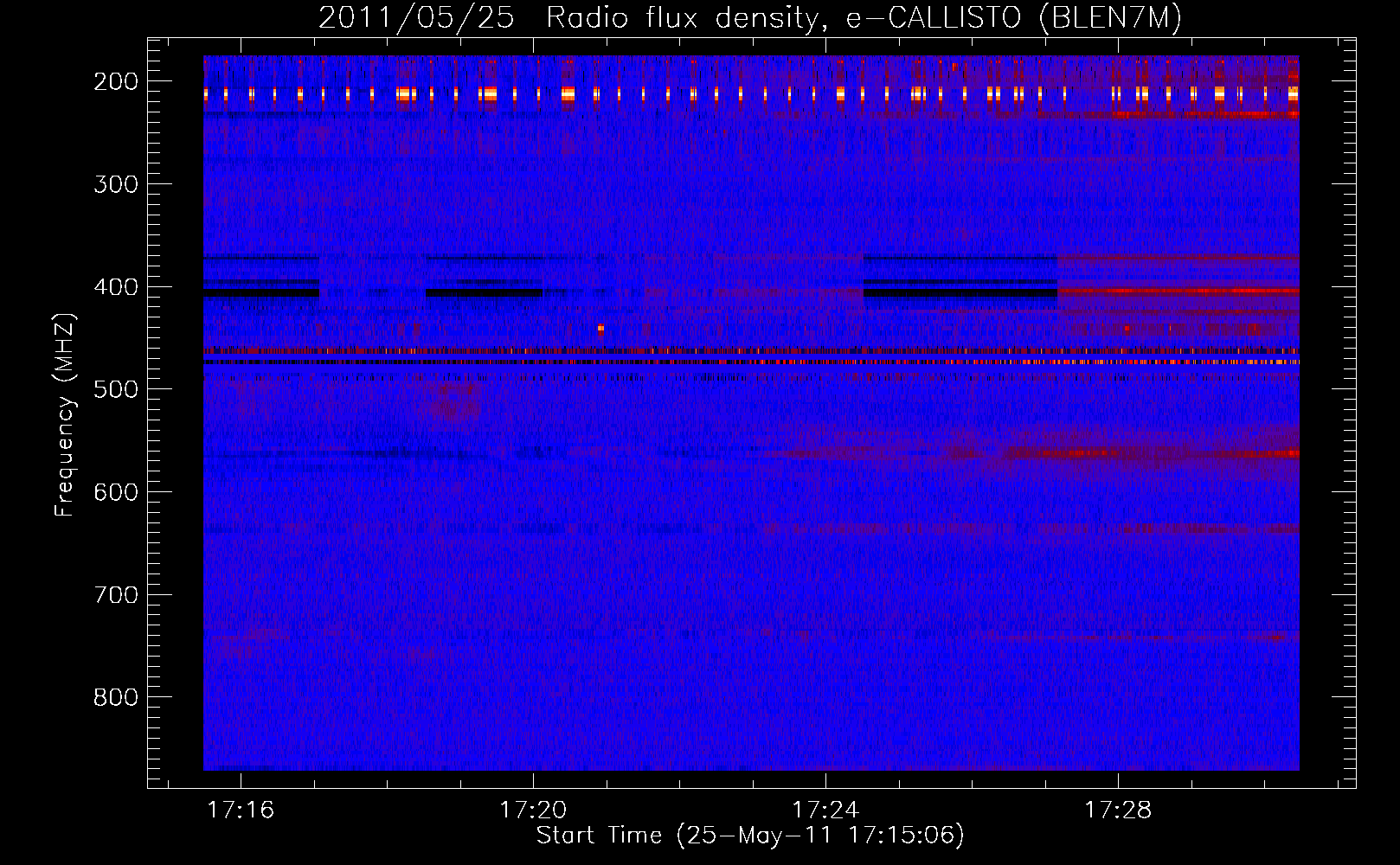Click the 400 frequency tick label

click(116, 287)
